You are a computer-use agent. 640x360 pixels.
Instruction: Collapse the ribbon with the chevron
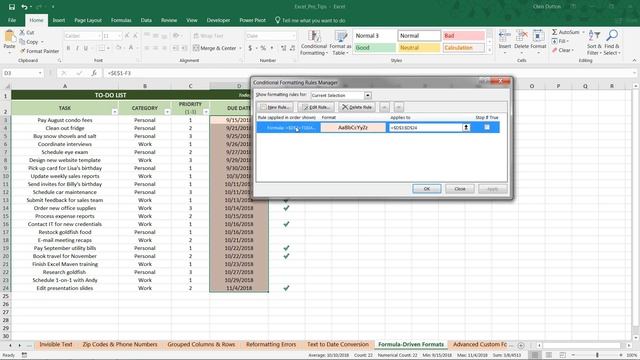tap(634, 60)
